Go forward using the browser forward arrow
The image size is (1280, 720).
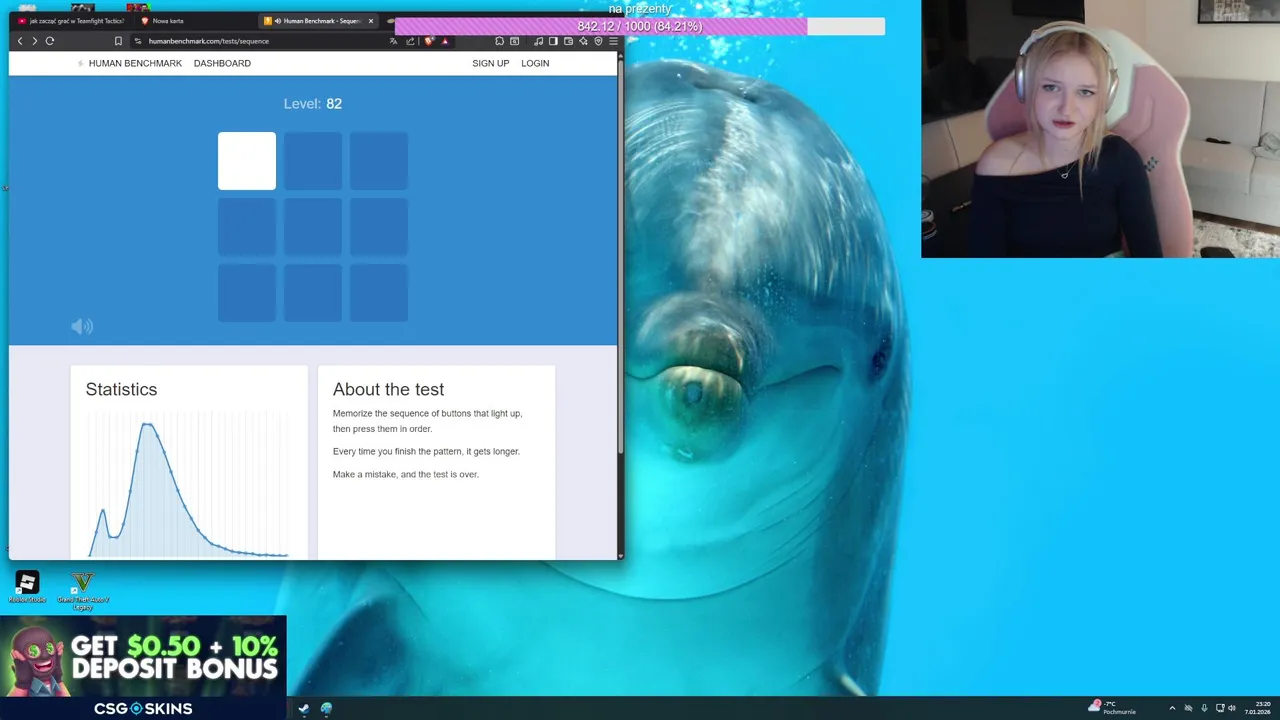[x=34, y=41]
